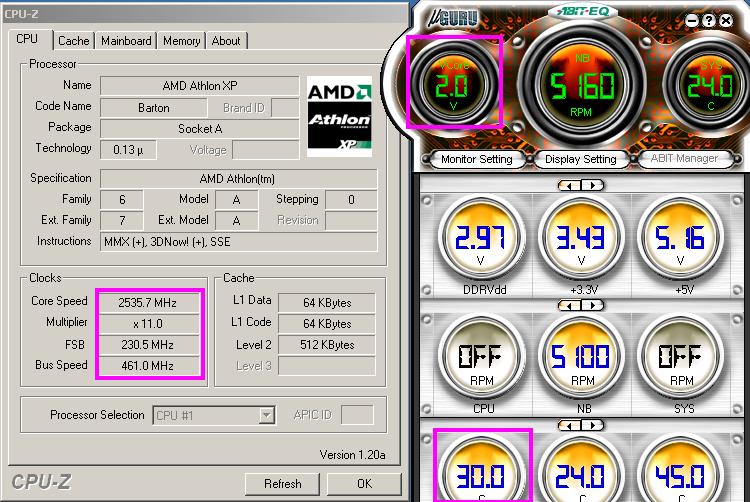Screen dimensions: 750x502
Task: Select the Memory tab
Action: click(x=181, y=41)
